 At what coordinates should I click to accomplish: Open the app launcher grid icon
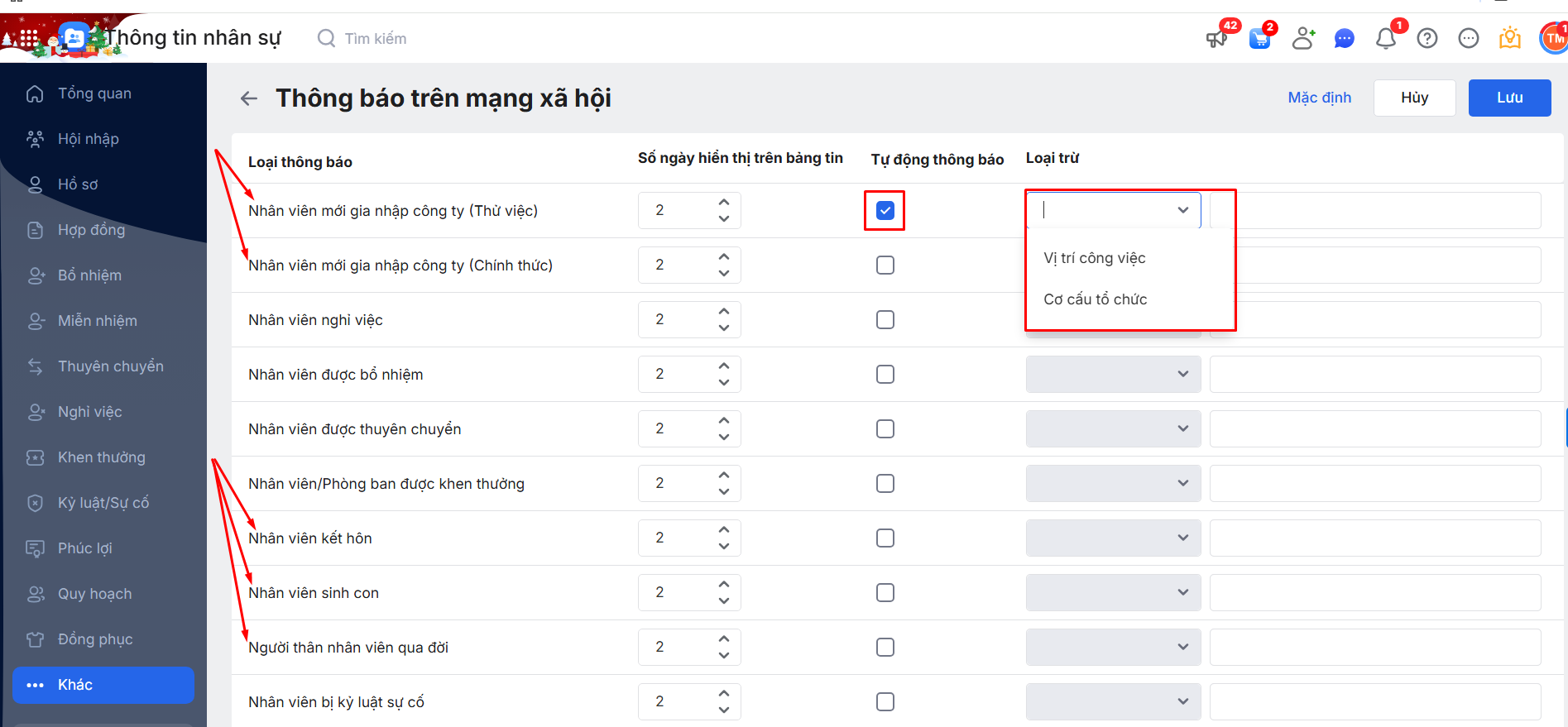tap(29, 38)
